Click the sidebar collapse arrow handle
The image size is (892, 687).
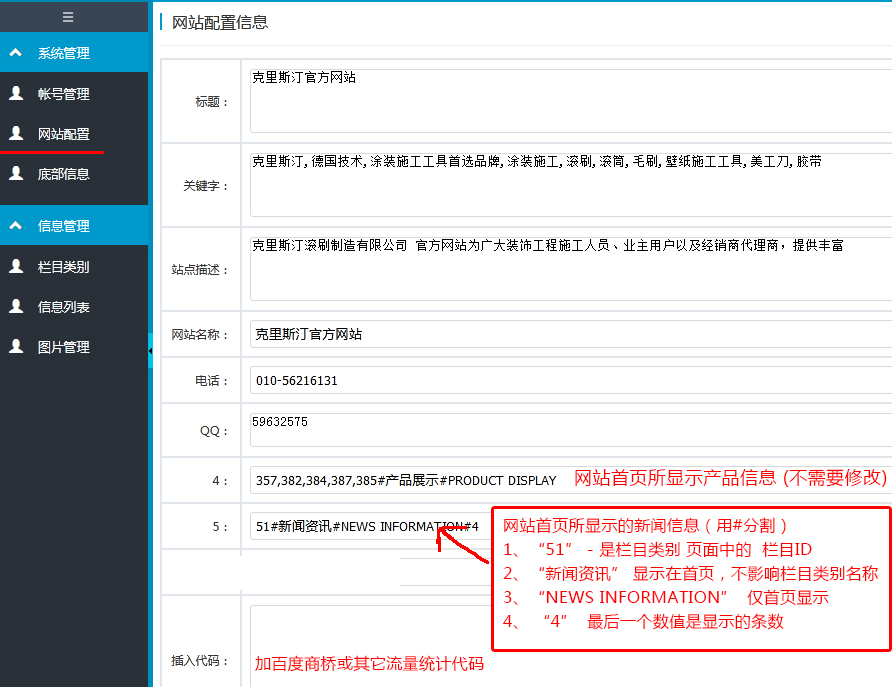coord(150,351)
